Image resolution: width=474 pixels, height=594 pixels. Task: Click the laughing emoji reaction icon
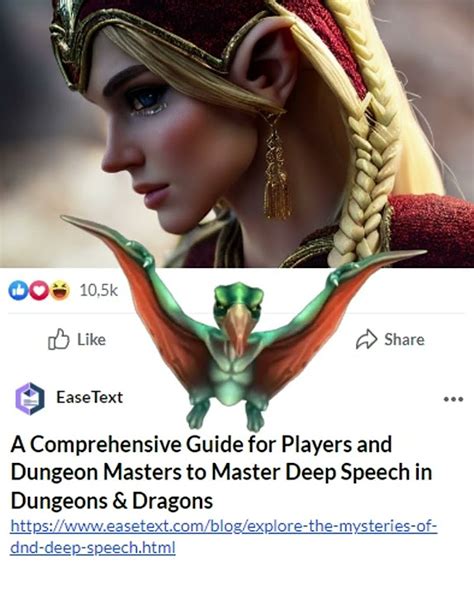(59, 291)
